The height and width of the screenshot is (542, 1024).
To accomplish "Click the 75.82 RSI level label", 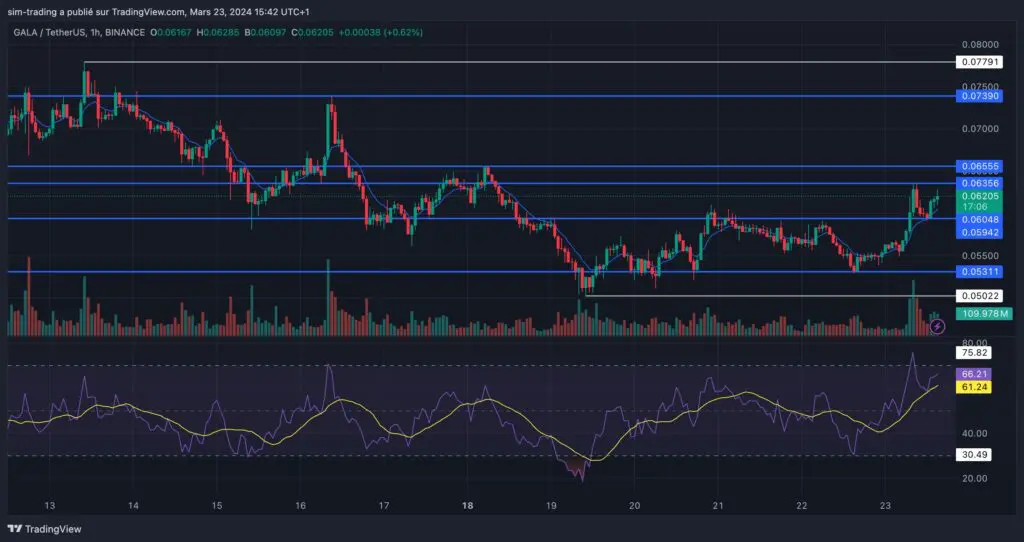I will point(975,352).
